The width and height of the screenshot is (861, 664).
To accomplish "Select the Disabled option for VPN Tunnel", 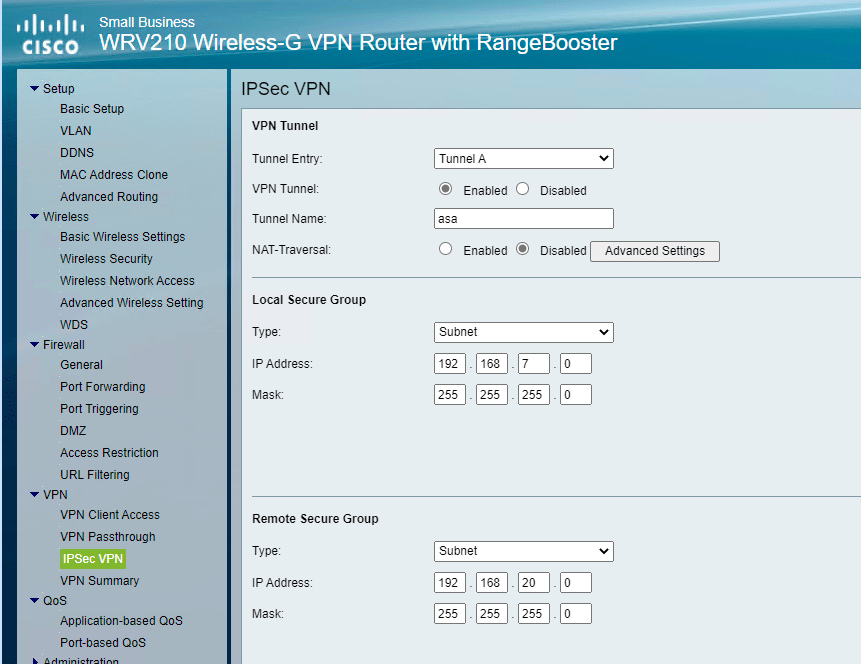I will 523,189.
